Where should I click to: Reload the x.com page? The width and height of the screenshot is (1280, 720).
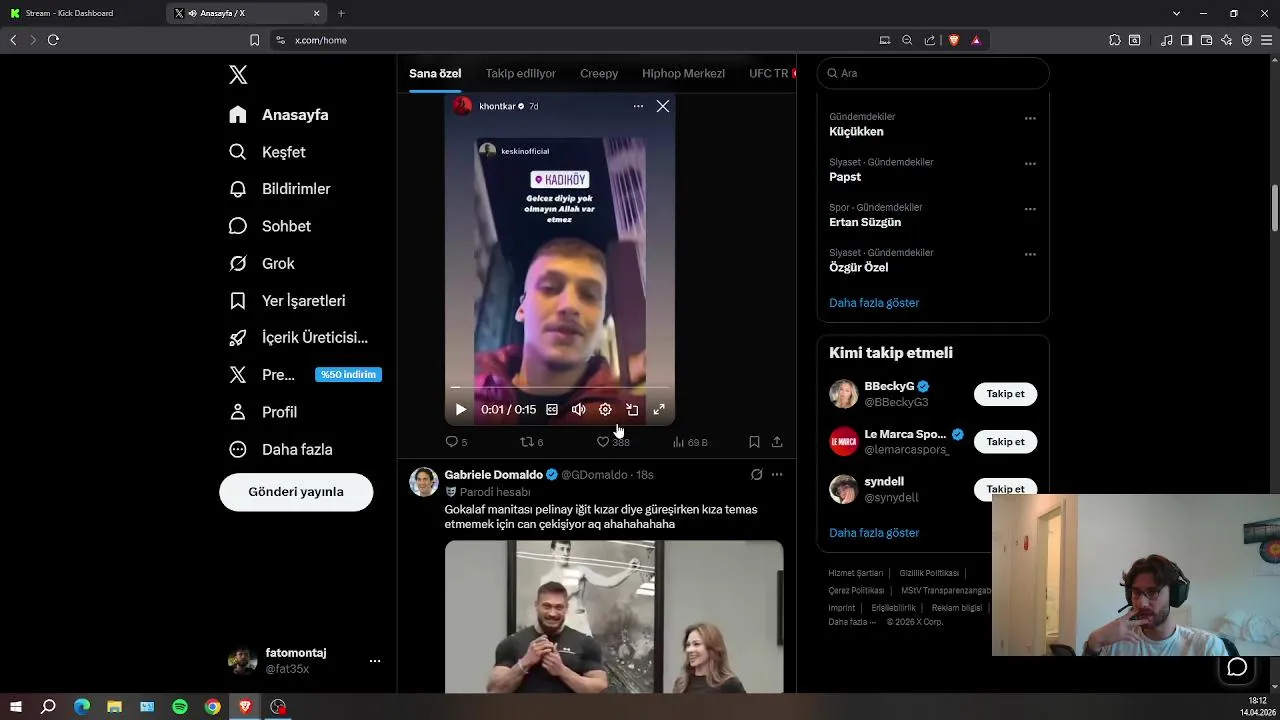[x=53, y=40]
